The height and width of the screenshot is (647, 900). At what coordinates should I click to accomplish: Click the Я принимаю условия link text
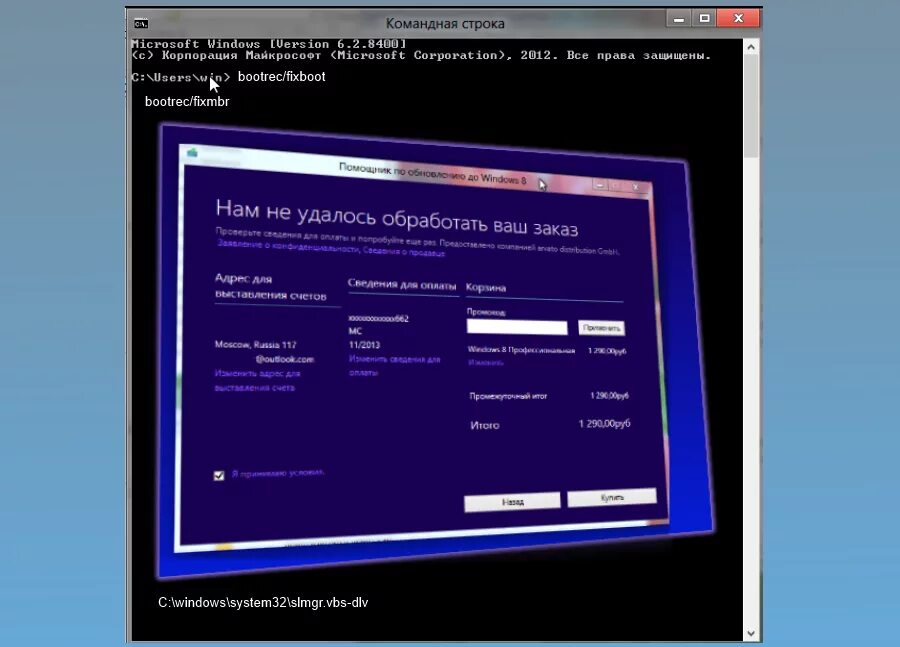pyautogui.click(x=278, y=473)
